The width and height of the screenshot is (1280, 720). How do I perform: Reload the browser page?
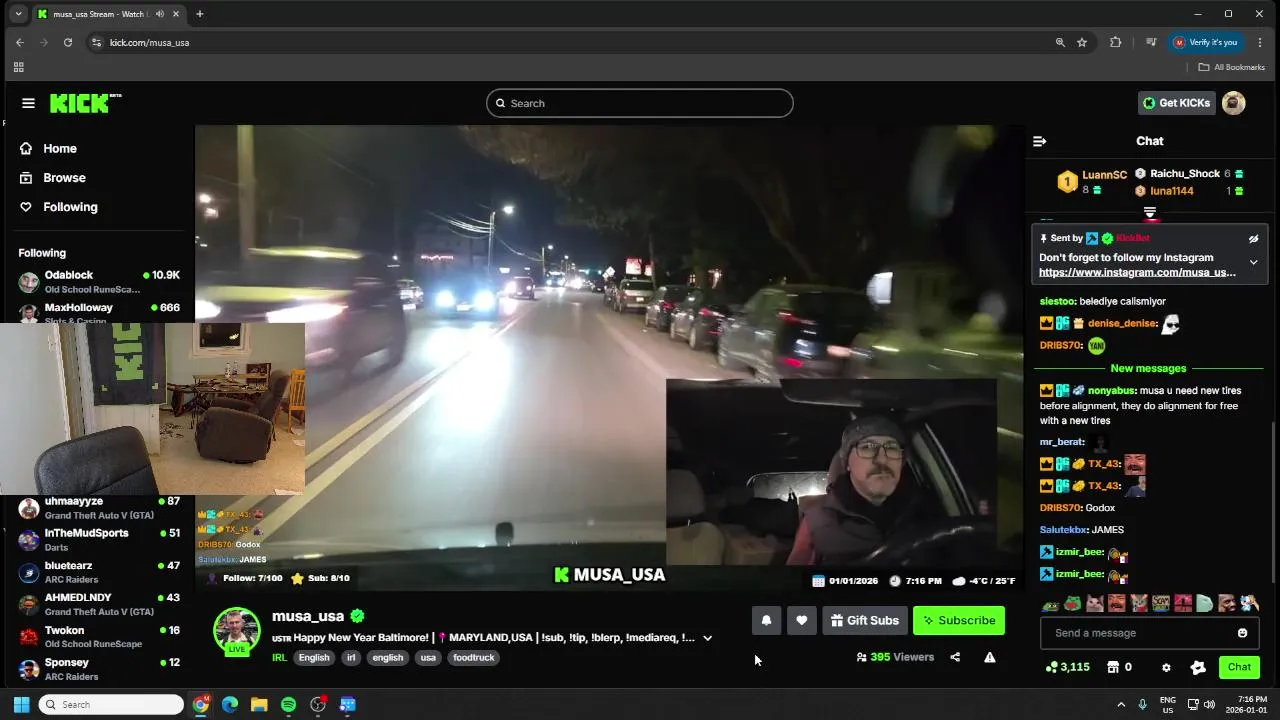tap(68, 42)
